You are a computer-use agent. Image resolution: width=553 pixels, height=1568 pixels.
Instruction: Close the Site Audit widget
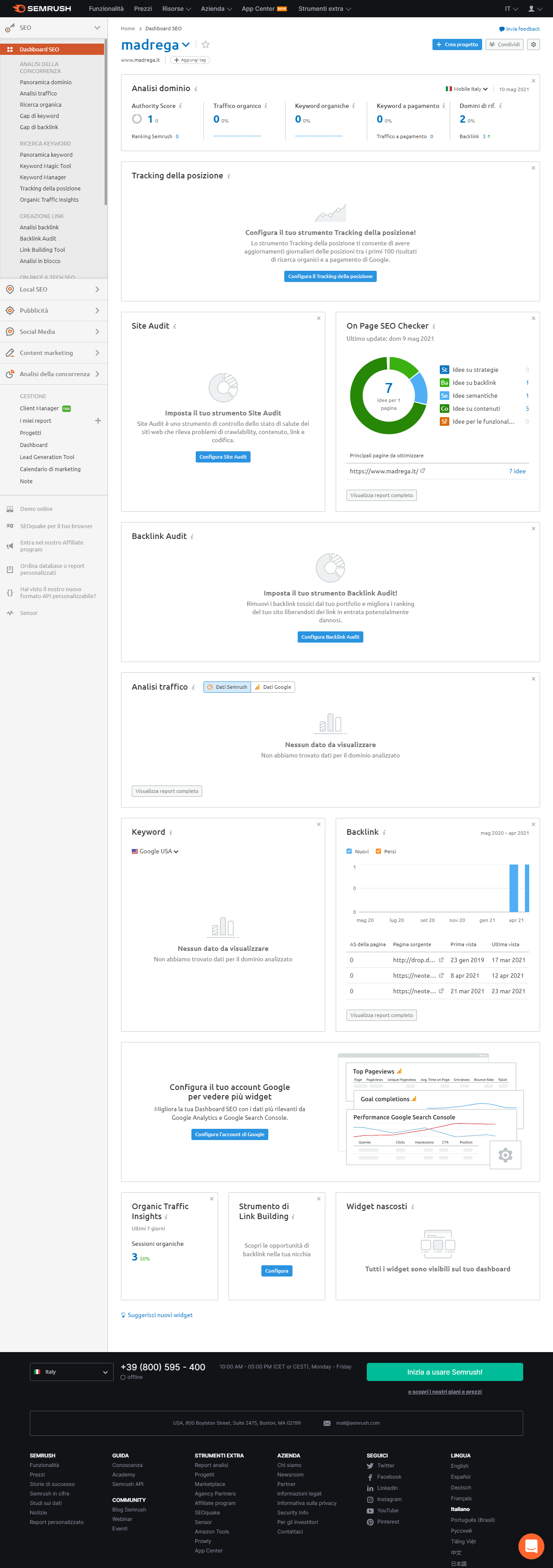coord(318,318)
